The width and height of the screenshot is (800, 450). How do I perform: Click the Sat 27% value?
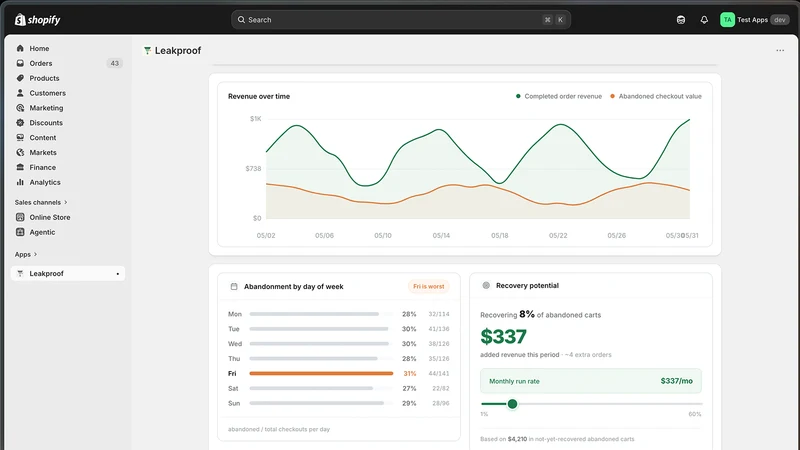(x=409, y=388)
